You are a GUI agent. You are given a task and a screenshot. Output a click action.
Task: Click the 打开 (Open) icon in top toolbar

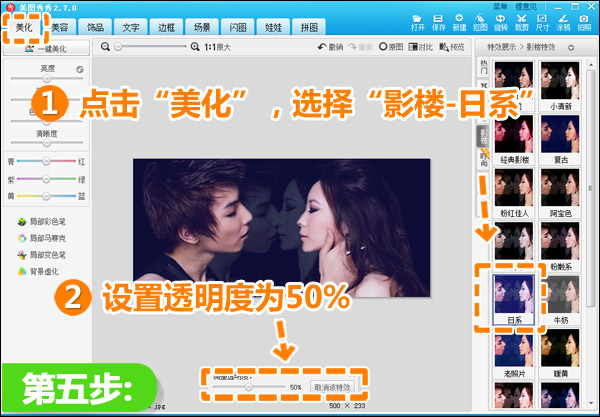pyautogui.click(x=418, y=23)
